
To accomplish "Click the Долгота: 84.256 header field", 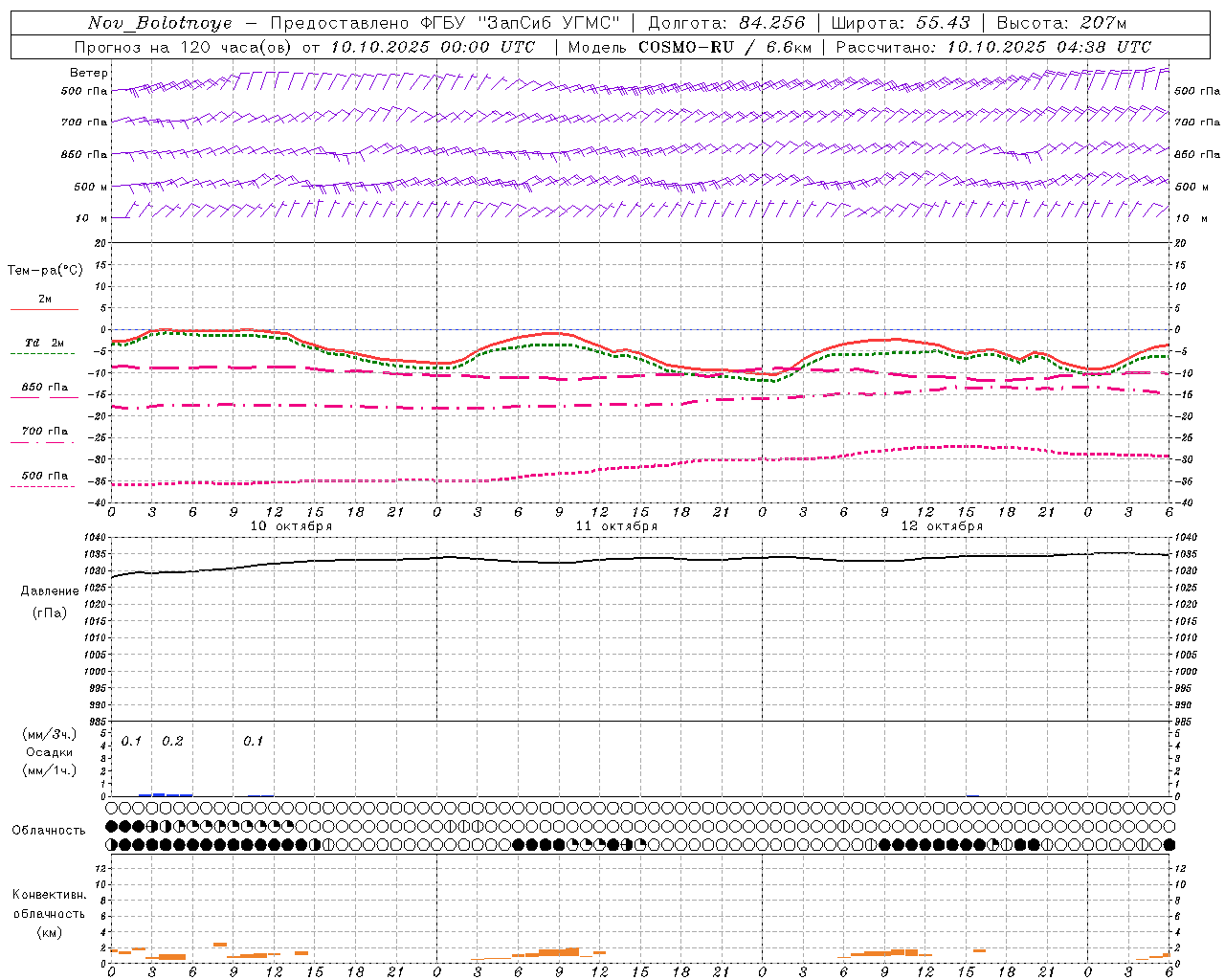I will click(726, 23).
